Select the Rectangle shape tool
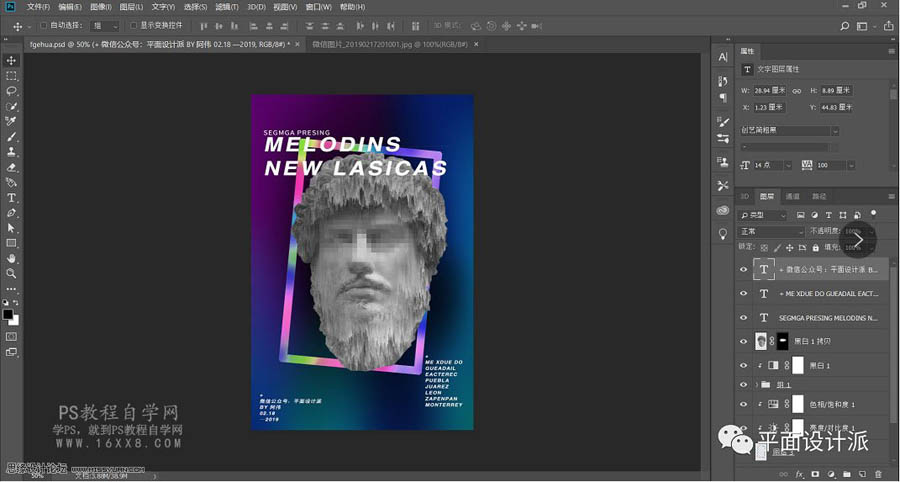This screenshot has width=900, height=482. click(11, 243)
